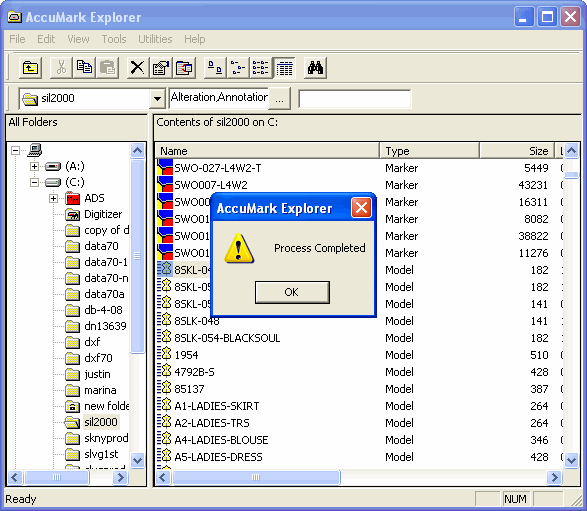Click the AccuMark Explorer title bar icon
Viewport: 587px width, 511px height.
15,17
